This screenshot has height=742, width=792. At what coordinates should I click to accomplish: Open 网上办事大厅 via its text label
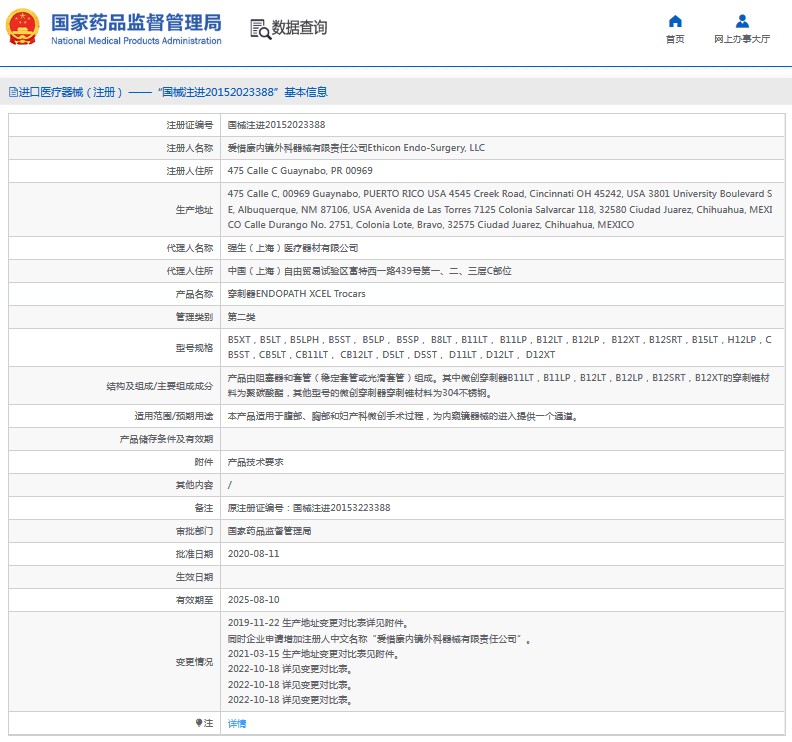[x=742, y=40]
